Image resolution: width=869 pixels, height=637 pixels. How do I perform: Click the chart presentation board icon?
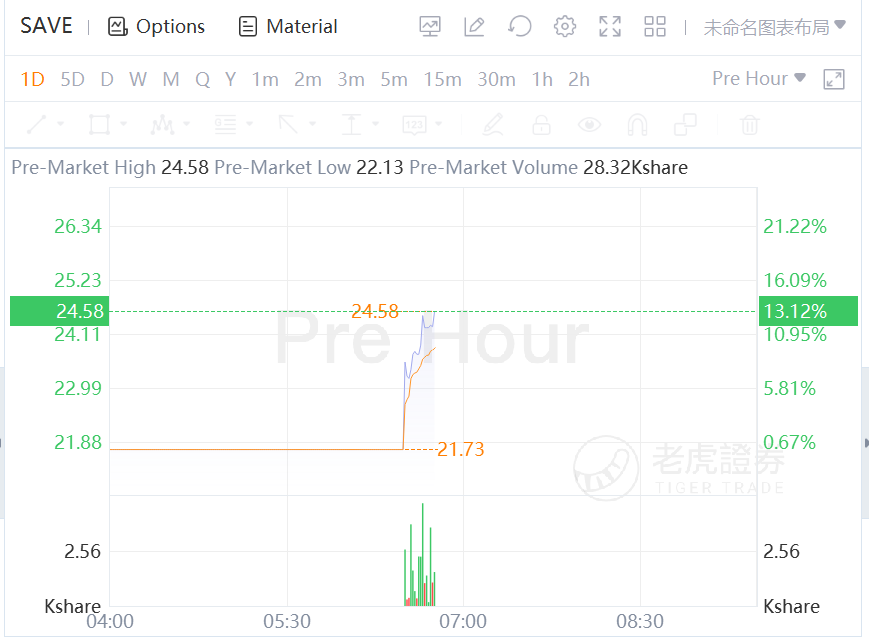[430, 27]
